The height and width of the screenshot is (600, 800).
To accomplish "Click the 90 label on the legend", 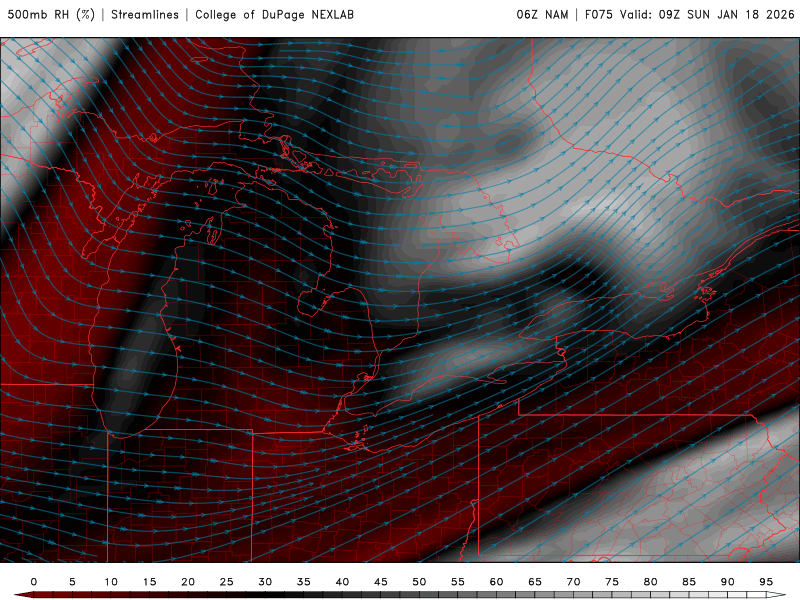I will tap(728, 582).
